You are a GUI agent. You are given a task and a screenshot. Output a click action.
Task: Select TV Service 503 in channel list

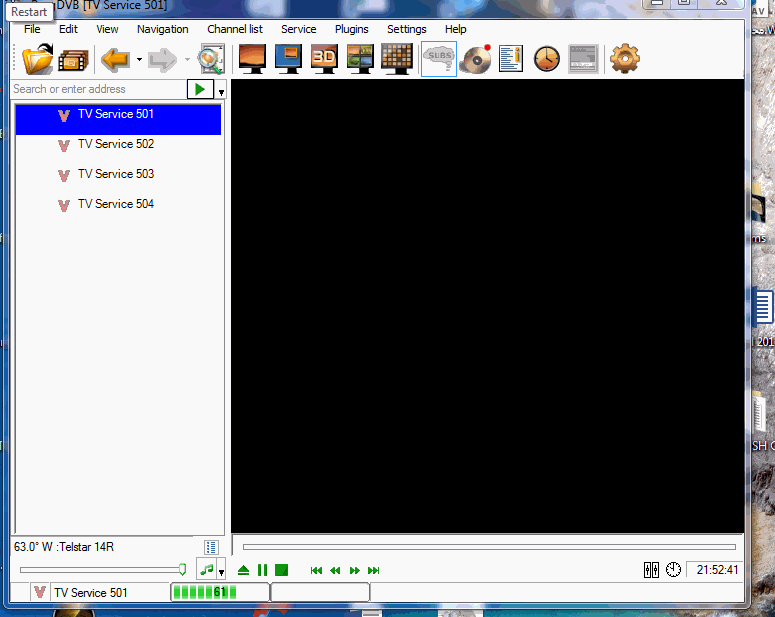[116, 174]
